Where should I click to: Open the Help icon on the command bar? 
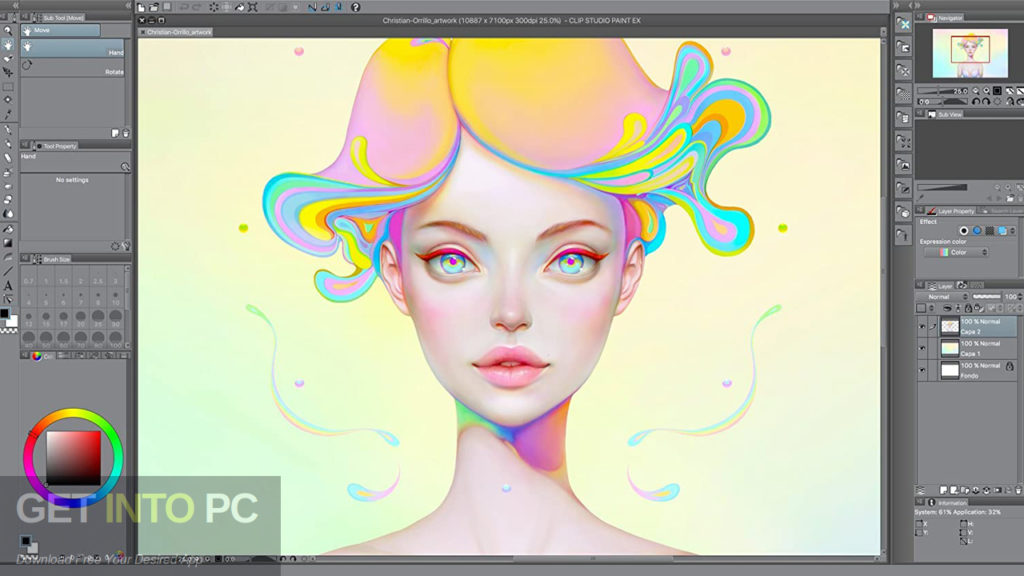(x=355, y=8)
